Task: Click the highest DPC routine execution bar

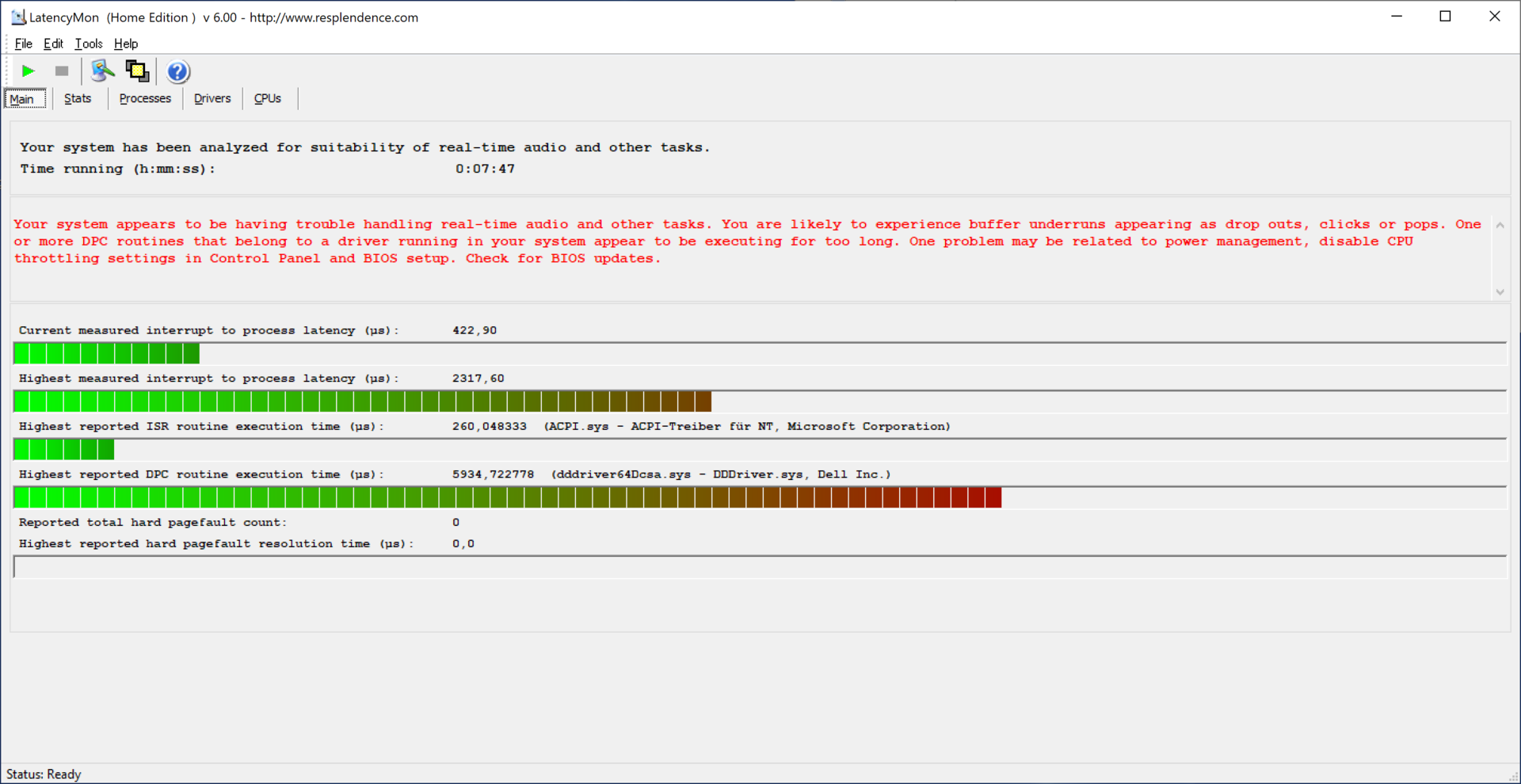Action: pos(760,497)
